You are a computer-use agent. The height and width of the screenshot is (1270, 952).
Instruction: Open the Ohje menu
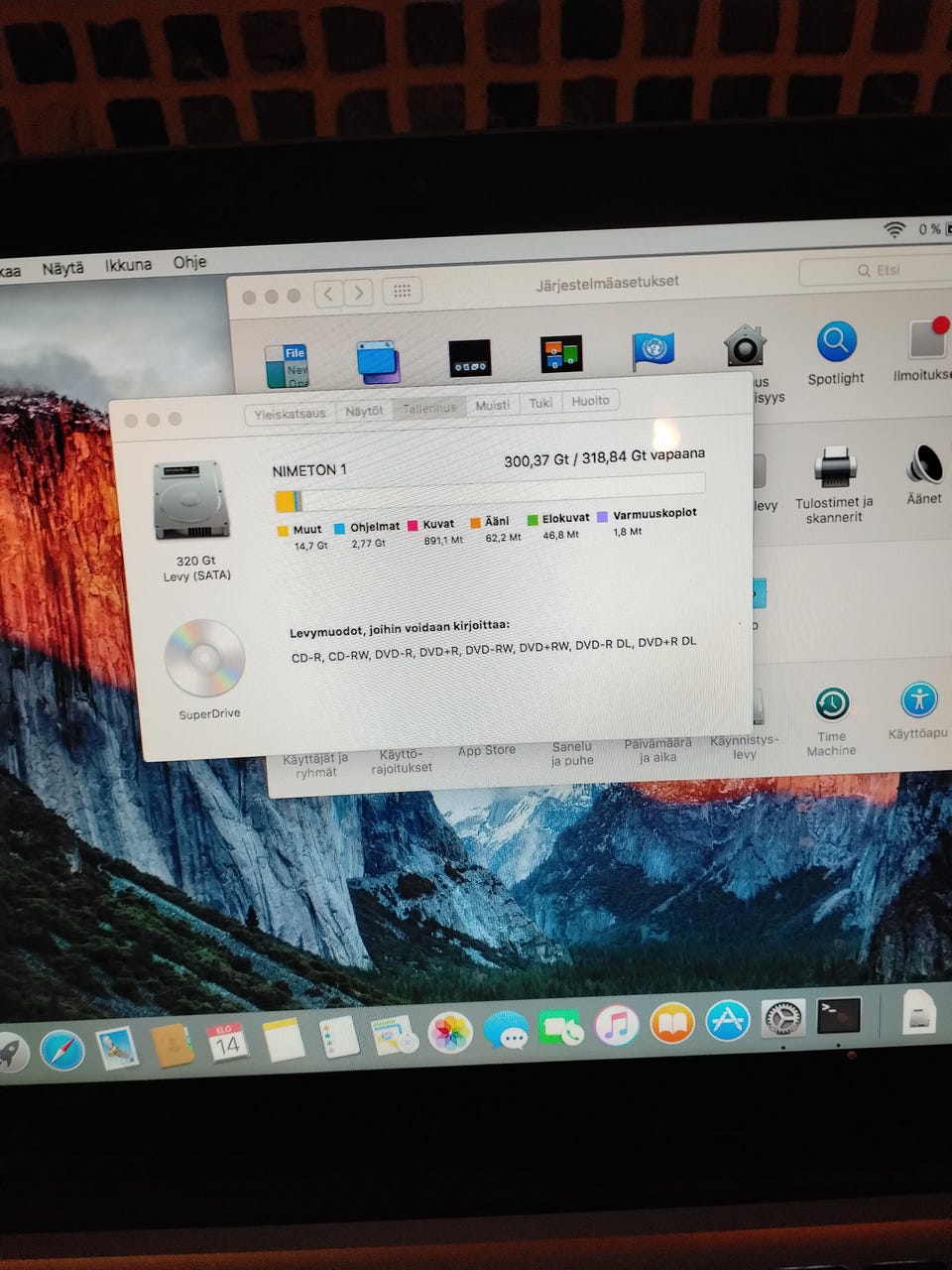(x=189, y=262)
